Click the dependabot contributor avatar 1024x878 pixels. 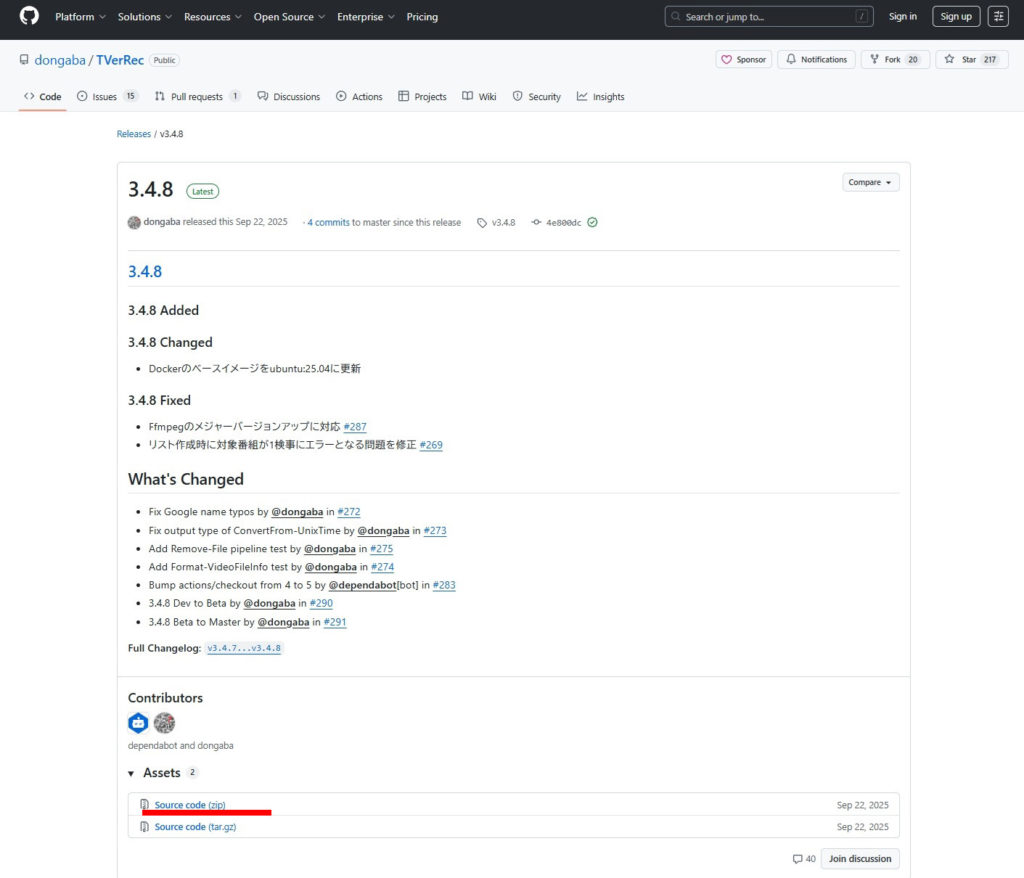coord(138,723)
